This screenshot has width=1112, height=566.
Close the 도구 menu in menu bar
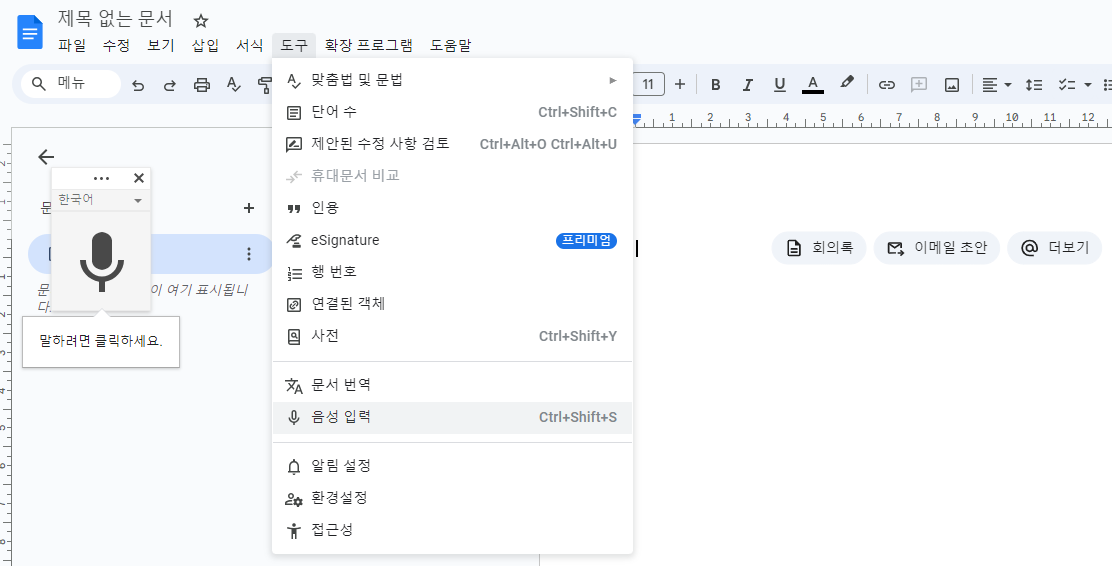(294, 45)
